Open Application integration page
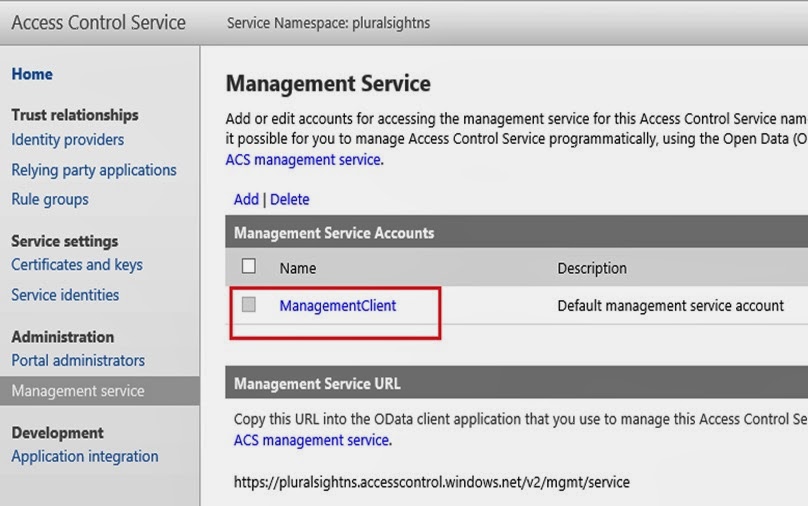Screen dimensions: 808x506 [85, 456]
